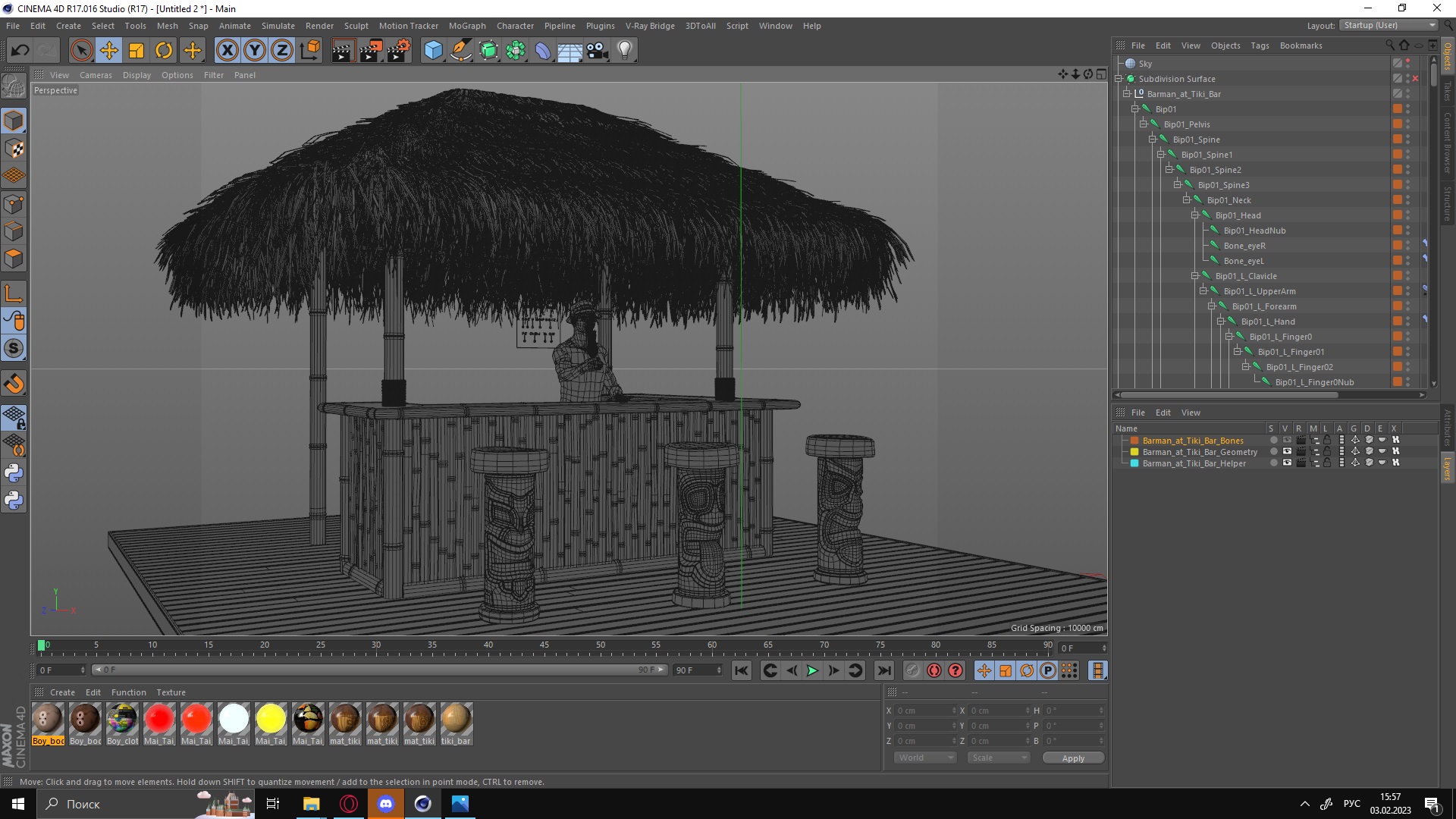Open Edit Render Settings icon
The height and width of the screenshot is (819, 1456).
coord(399,51)
